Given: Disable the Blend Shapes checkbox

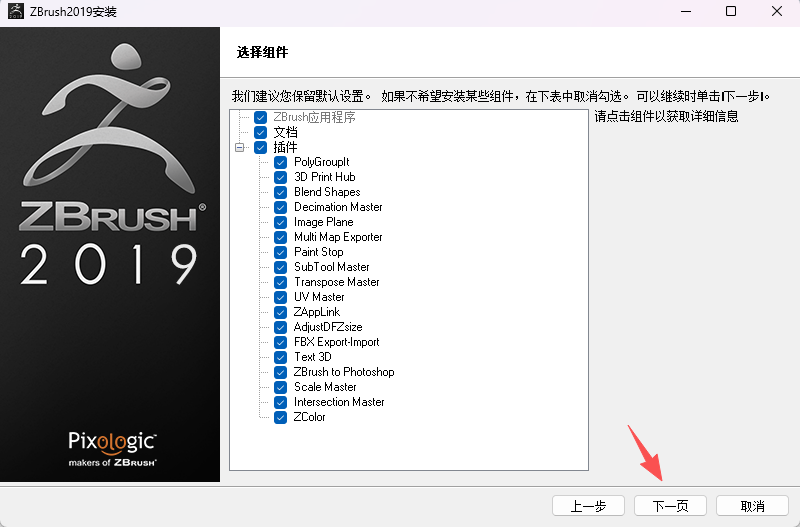Looking at the screenshot, I should (x=281, y=192).
